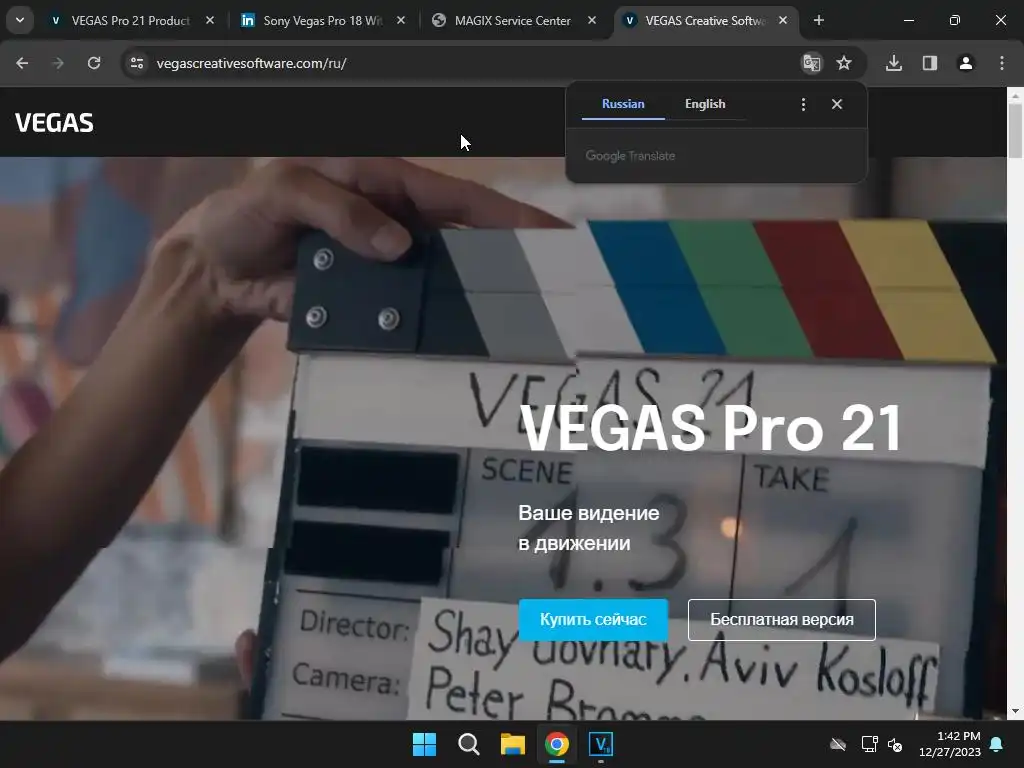The width and height of the screenshot is (1024, 768).
Task: Open a new browser tab
Action: [818, 20]
